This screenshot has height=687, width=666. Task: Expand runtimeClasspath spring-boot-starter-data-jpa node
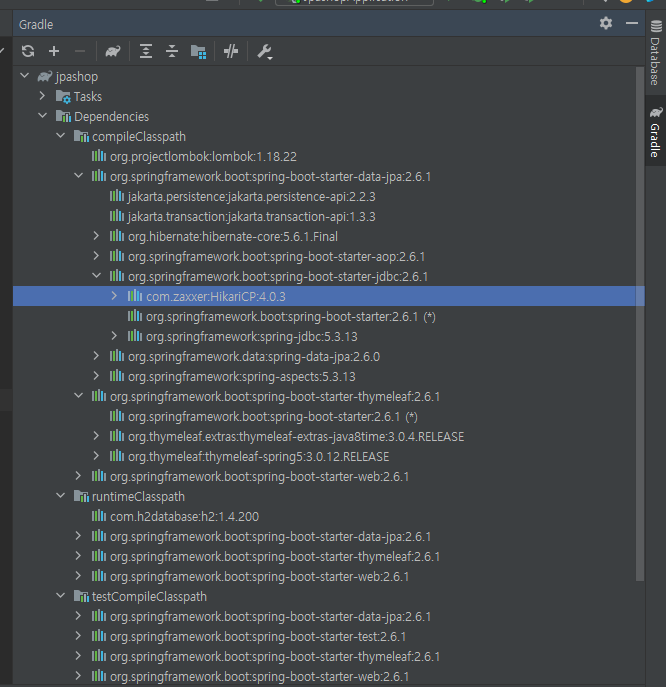click(x=78, y=536)
